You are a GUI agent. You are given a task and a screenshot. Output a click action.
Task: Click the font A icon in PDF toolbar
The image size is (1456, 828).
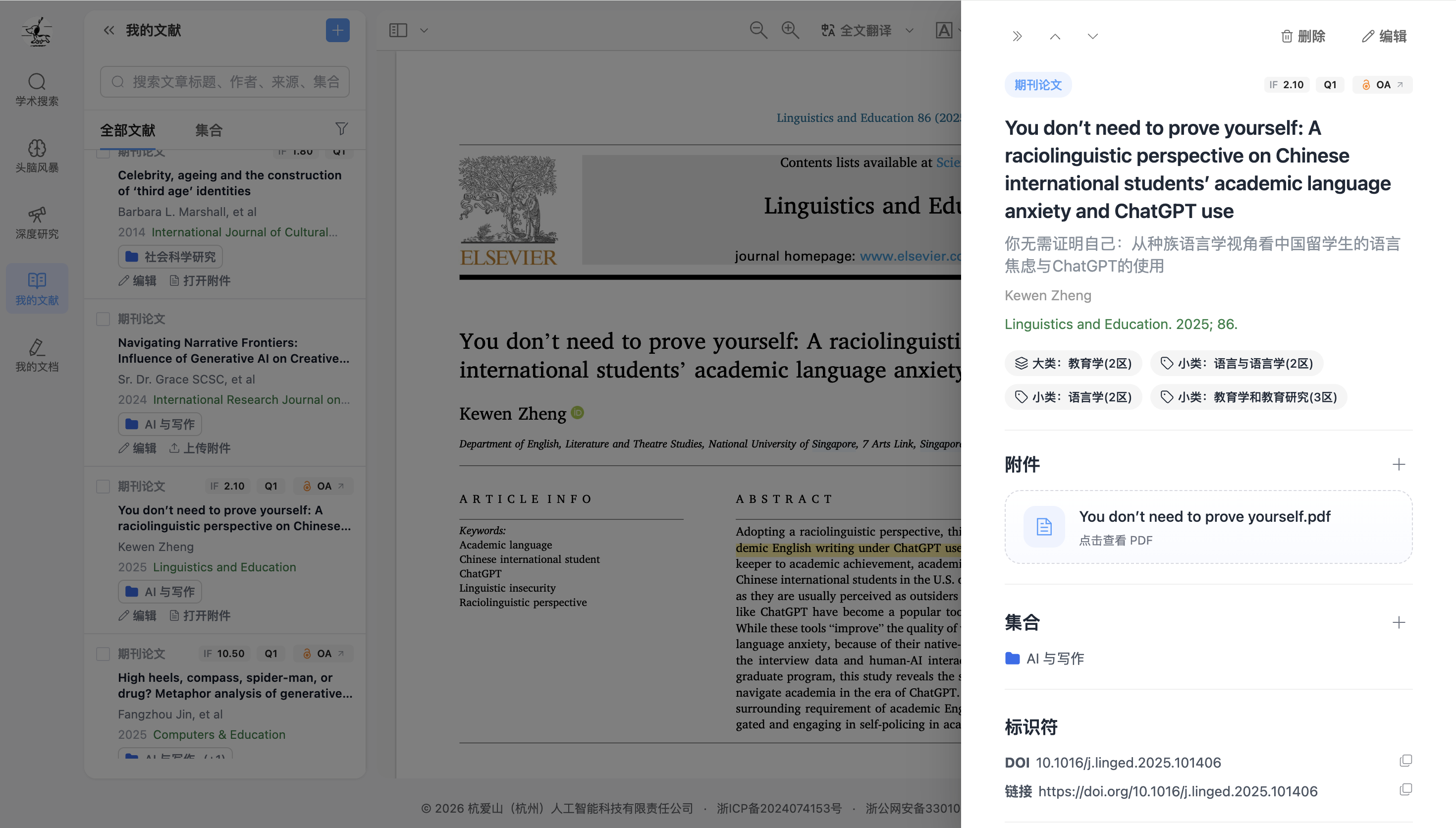pyautogui.click(x=944, y=30)
